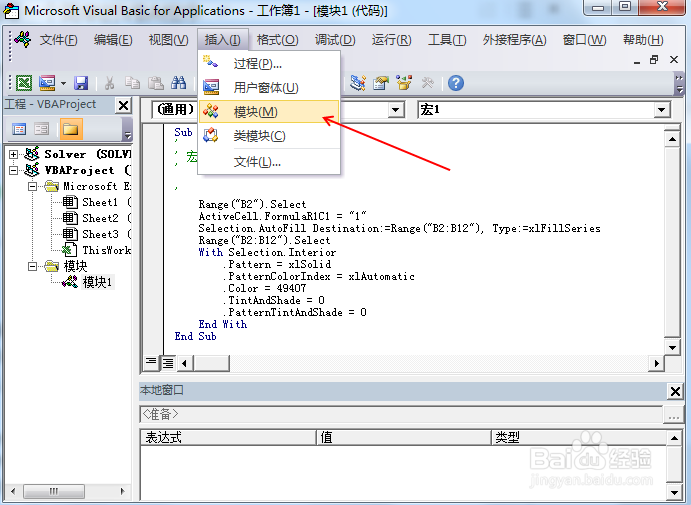
Task: Open 帮助(H) menu
Action: coord(643,40)
